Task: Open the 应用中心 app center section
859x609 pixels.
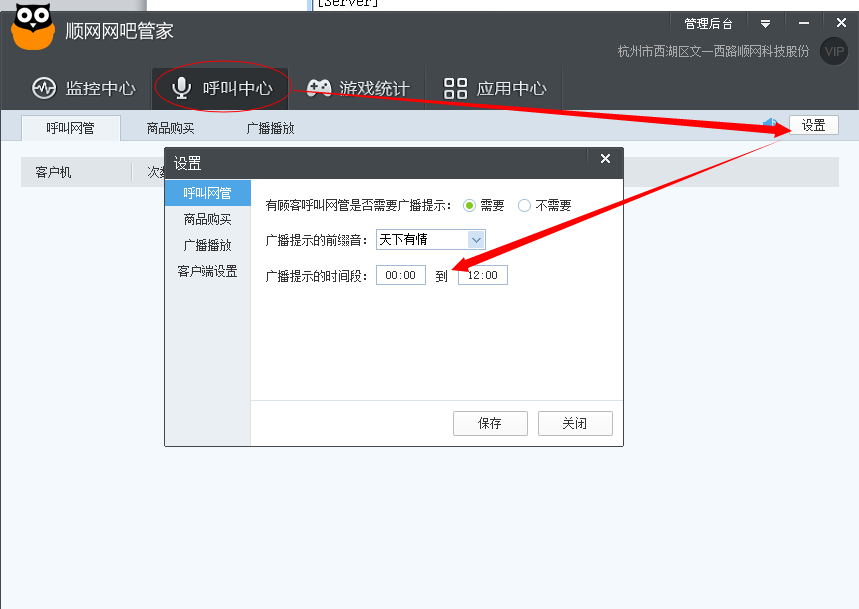Action: pyautogui.click(x=495, y=88)
